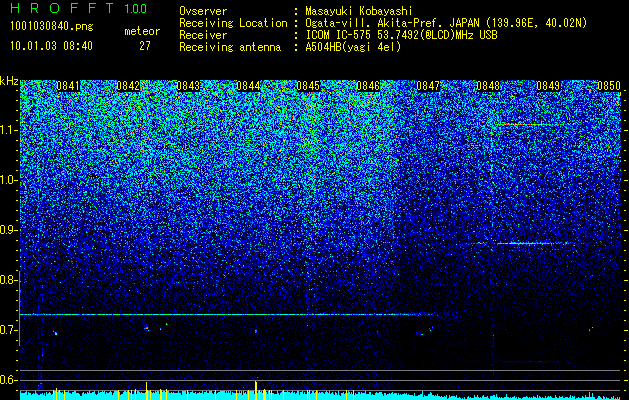The height and width of the screenshot is (400, 629).
Task: Select the file name 1001030840.png
Action: pos(52,27)
